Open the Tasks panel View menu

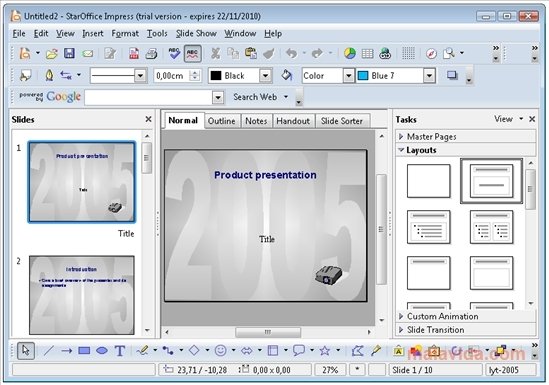click(x=507, y=119)
